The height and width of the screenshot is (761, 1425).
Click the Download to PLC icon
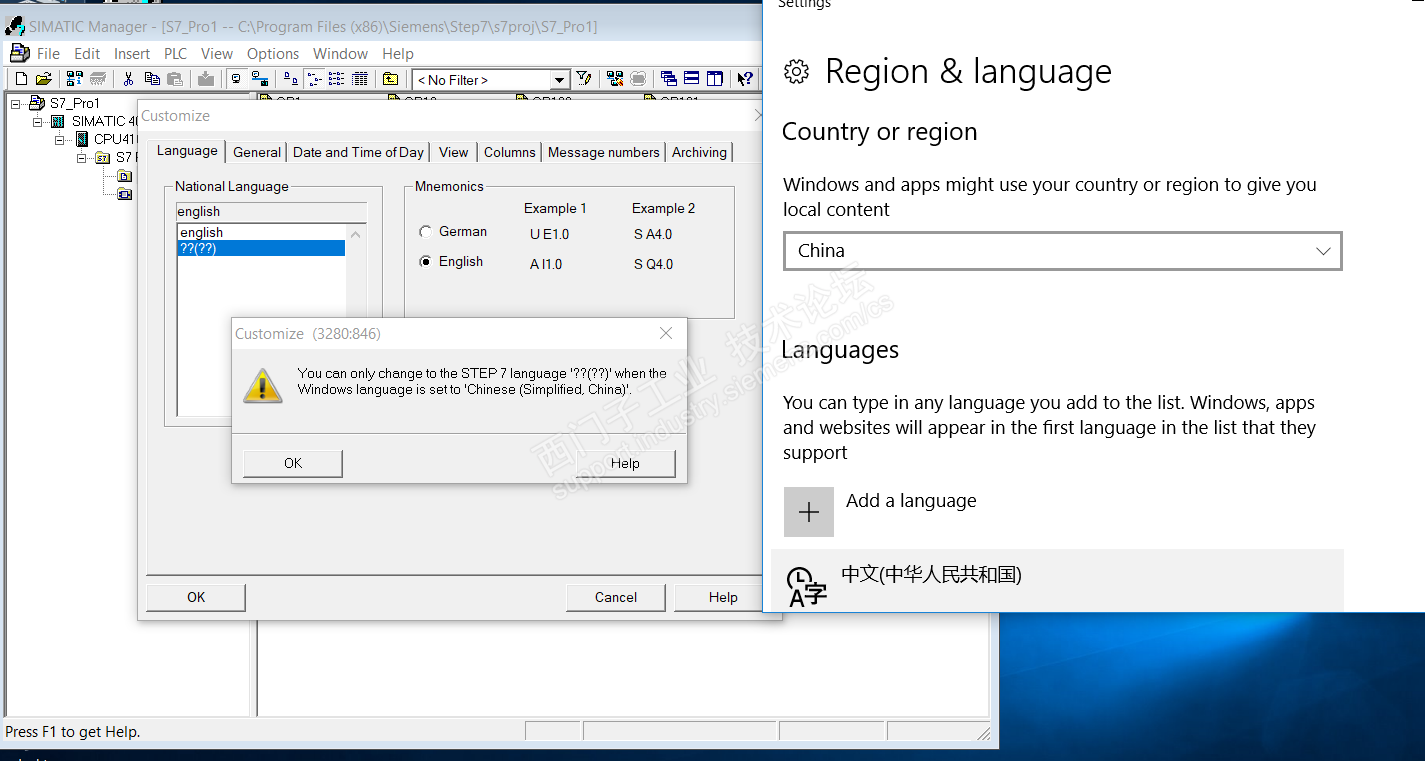(x=206, y=79)
